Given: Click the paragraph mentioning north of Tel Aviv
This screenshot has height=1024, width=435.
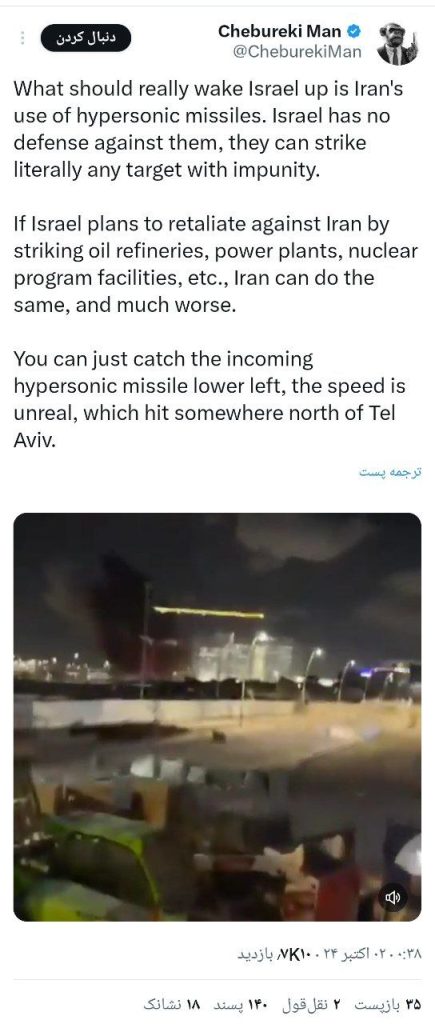Looking at the screenshot, I should coord(209,399).
